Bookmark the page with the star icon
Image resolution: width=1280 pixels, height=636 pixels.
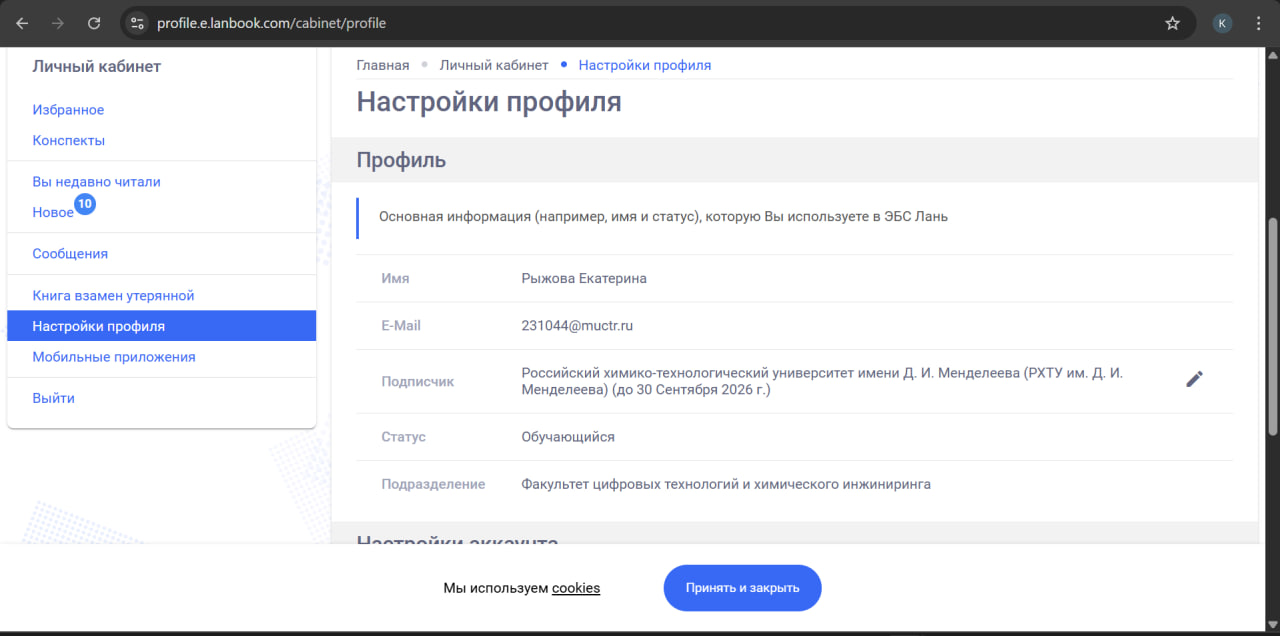pos(1172,22)
